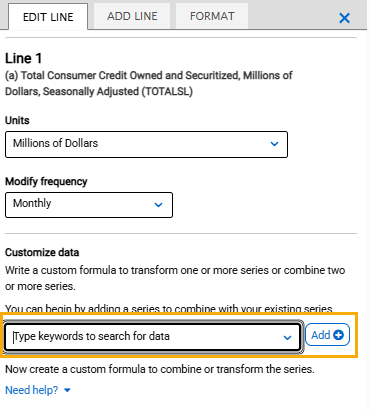The width and height of the screenshot is (370, 412).
Task: Click the plus circle icon beside Add
Action: tap(338, 335)
